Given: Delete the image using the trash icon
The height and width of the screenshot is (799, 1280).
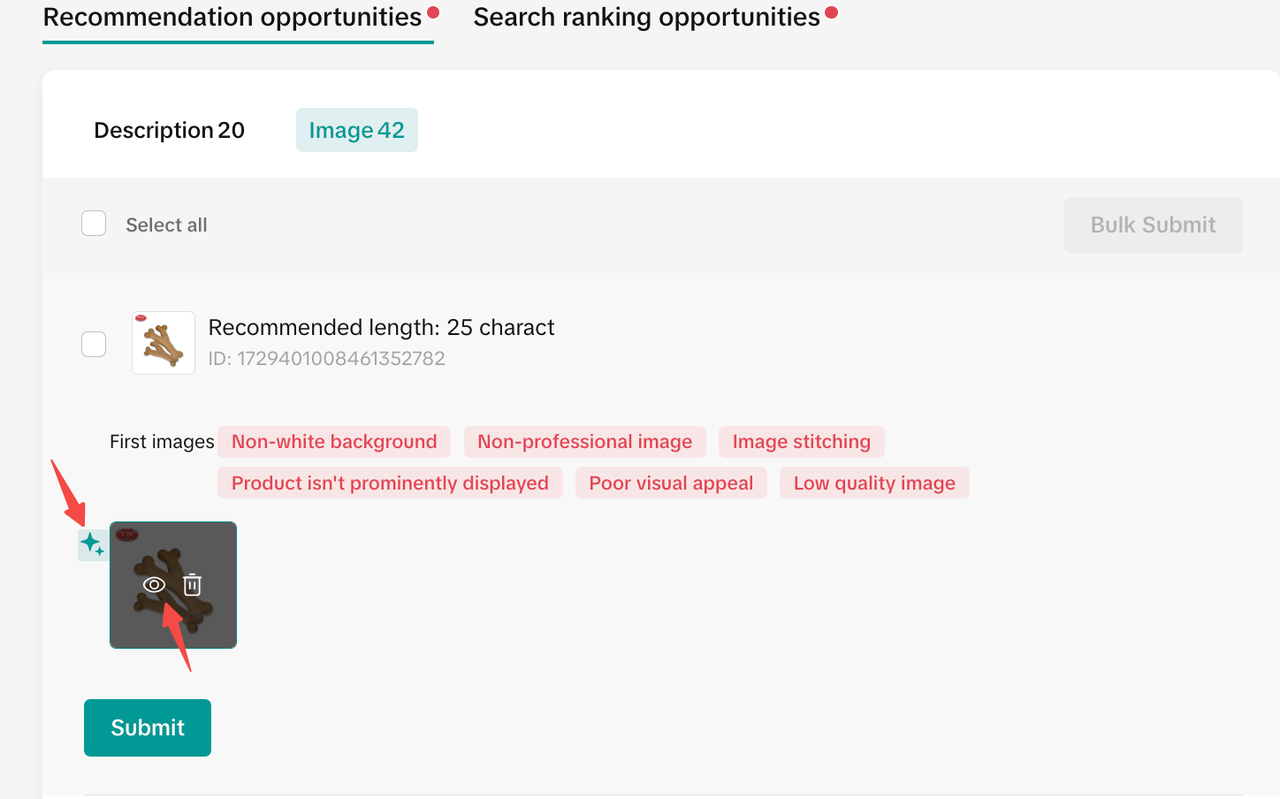Looking at the screenshot, I should (x=193, y=585).
